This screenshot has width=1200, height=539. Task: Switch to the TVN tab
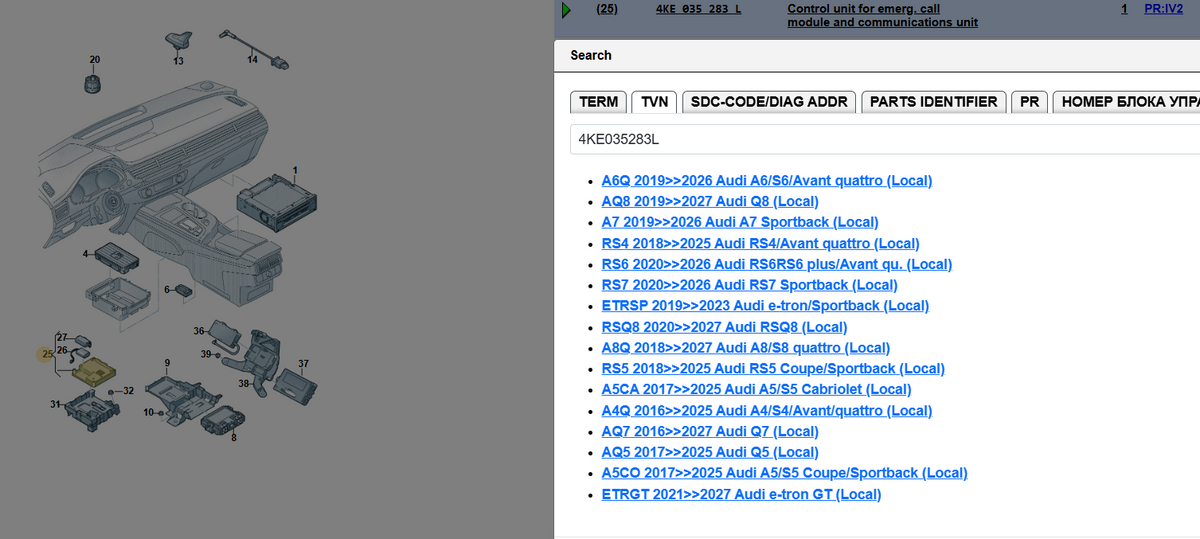655,102
